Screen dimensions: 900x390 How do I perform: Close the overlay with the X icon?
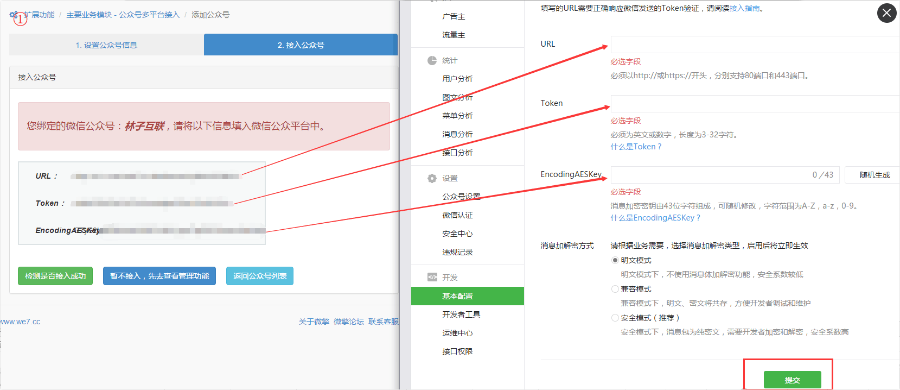[x=886, y=14]
